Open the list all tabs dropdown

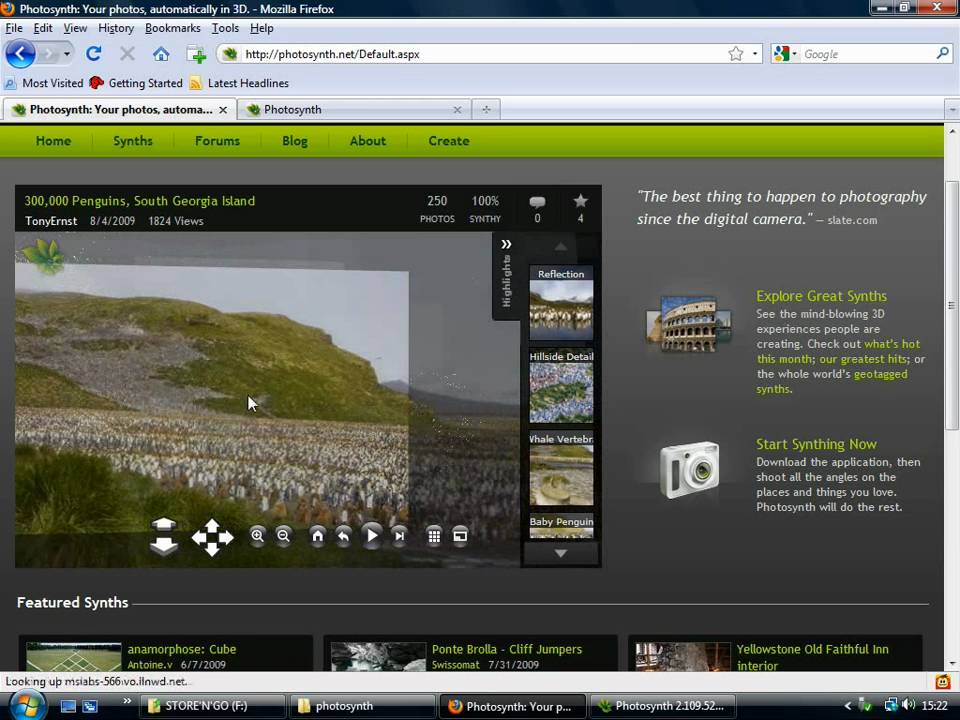coord(952,110)
